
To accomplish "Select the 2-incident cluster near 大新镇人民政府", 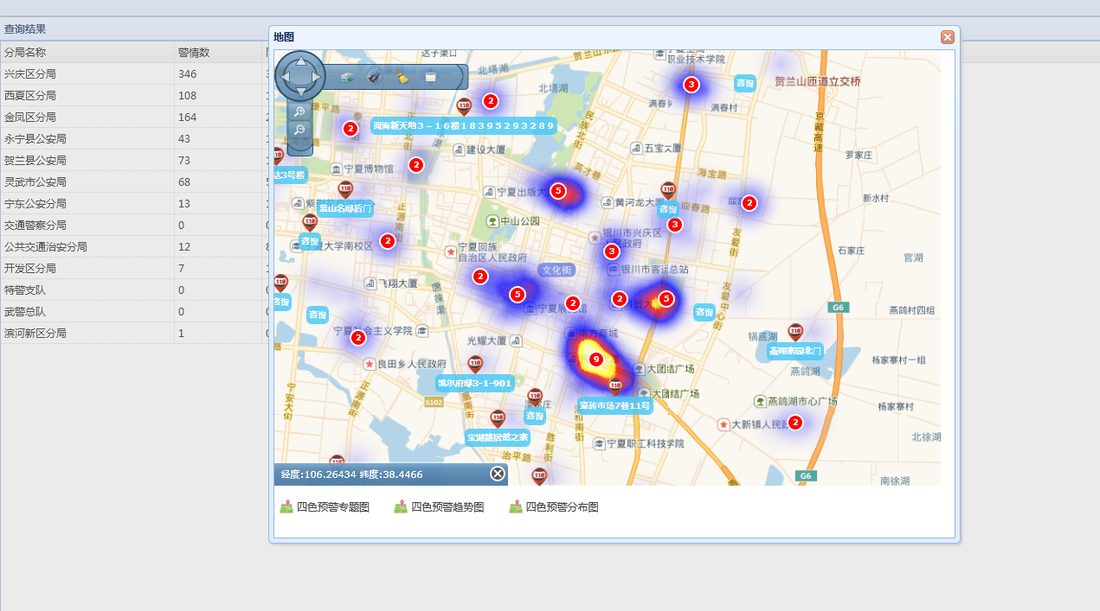I will [x=795, y=422].
